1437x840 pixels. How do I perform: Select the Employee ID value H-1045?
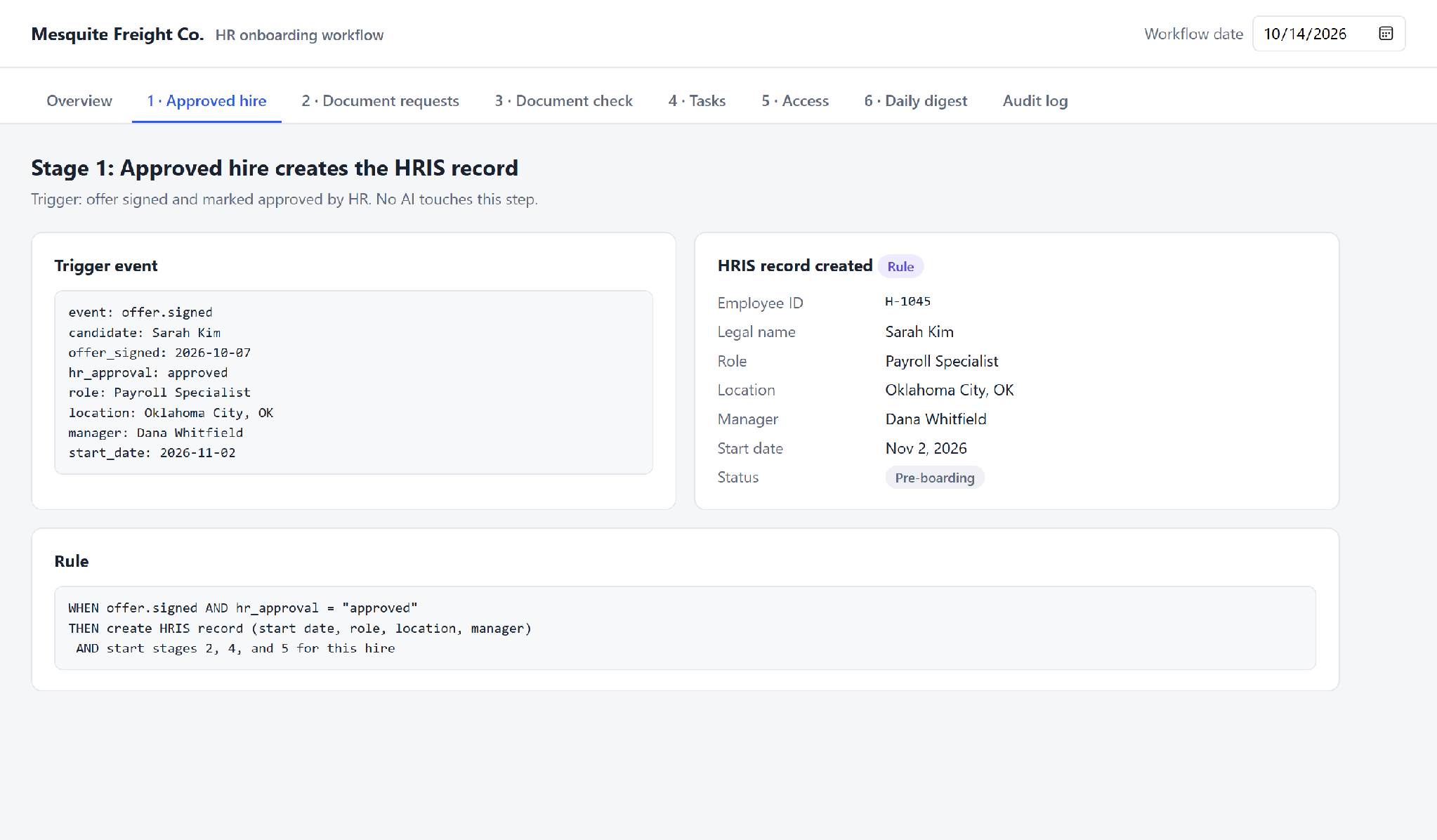coord(907,301)
